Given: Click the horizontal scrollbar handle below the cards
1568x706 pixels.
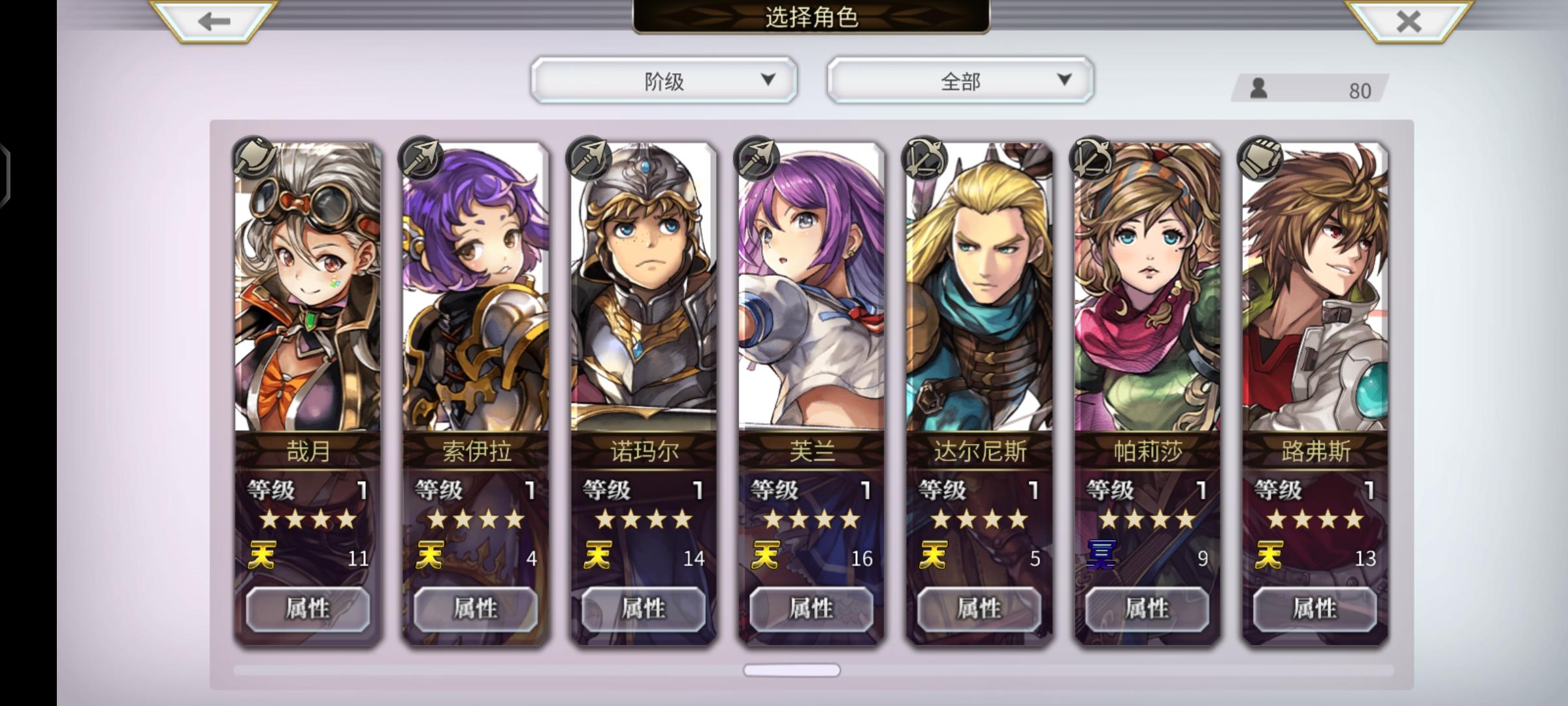Looking at the screenshot, I should pos(792,670).
